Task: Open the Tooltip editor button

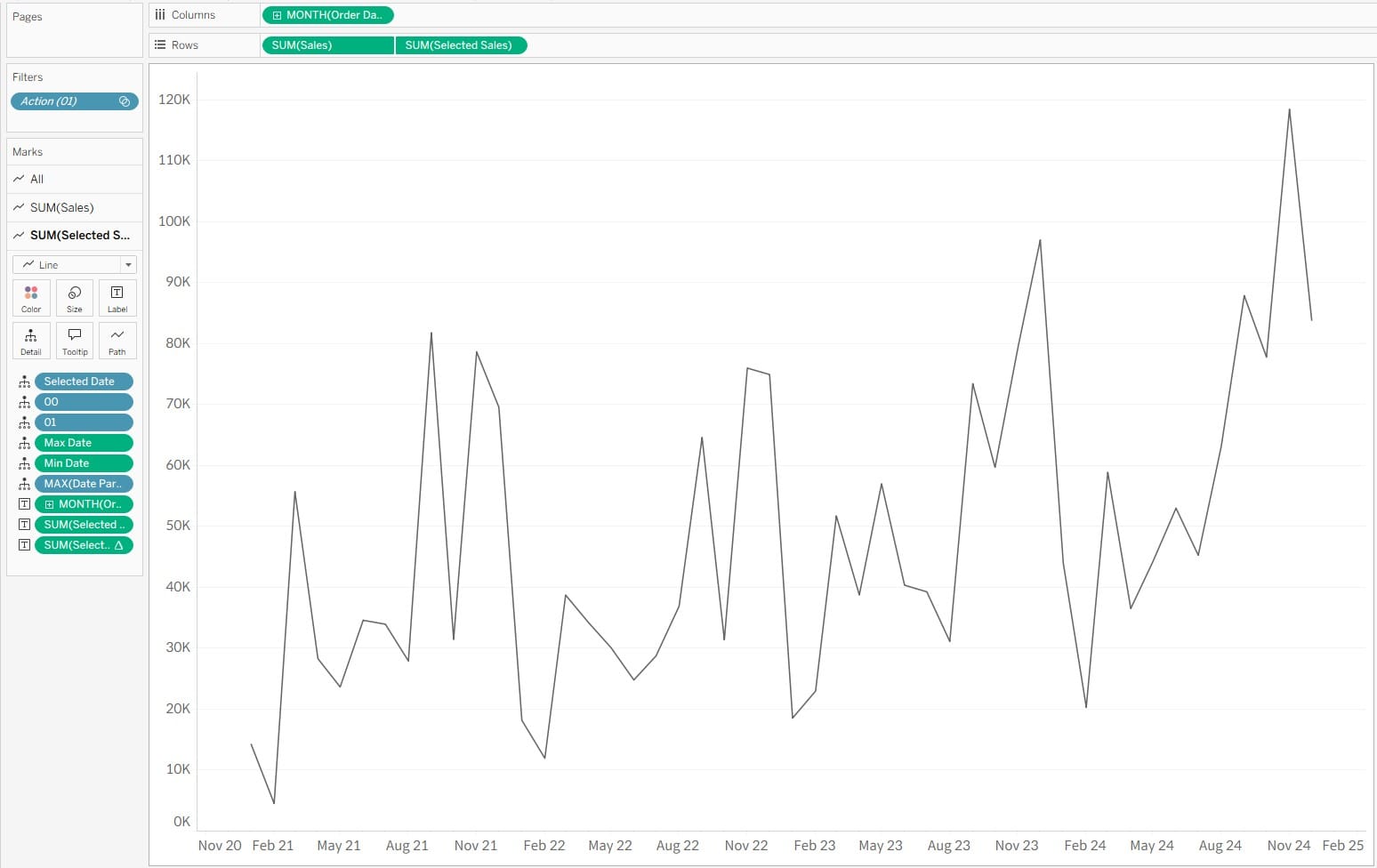Action: 75,341
